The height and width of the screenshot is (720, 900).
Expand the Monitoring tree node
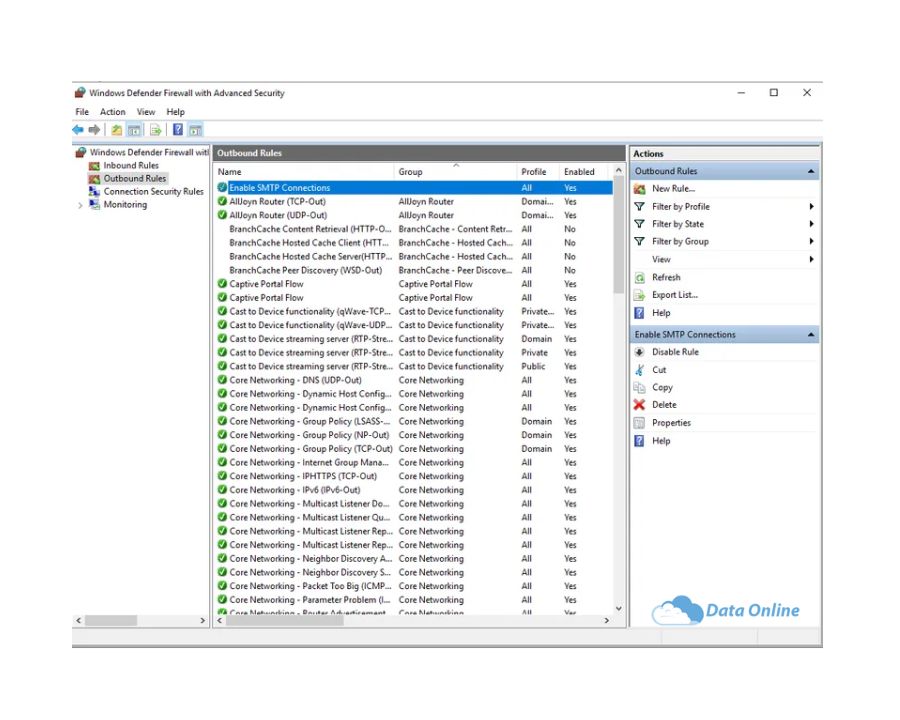(80, 205)
